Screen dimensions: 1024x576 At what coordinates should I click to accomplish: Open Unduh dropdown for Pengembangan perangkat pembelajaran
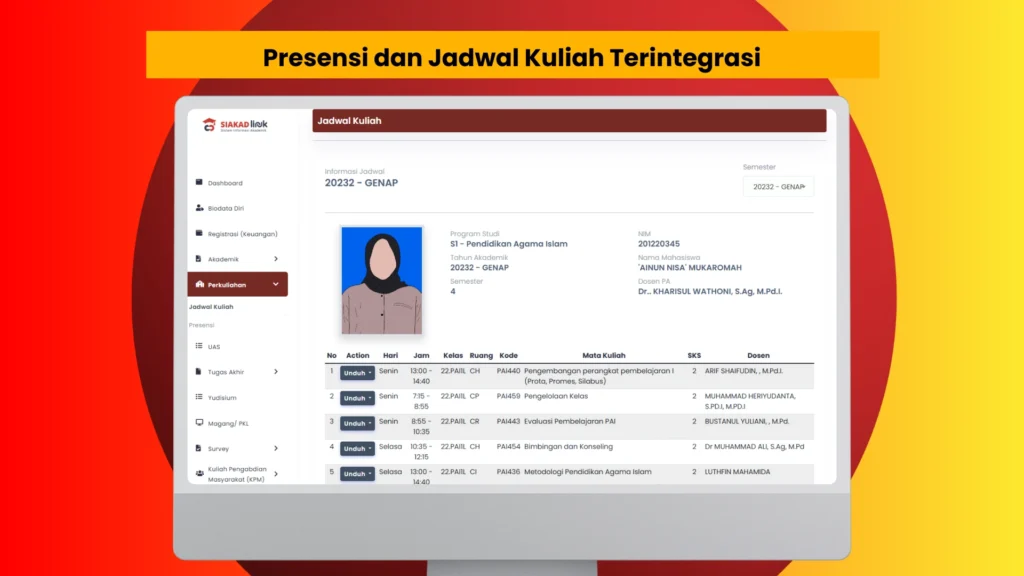357,373
